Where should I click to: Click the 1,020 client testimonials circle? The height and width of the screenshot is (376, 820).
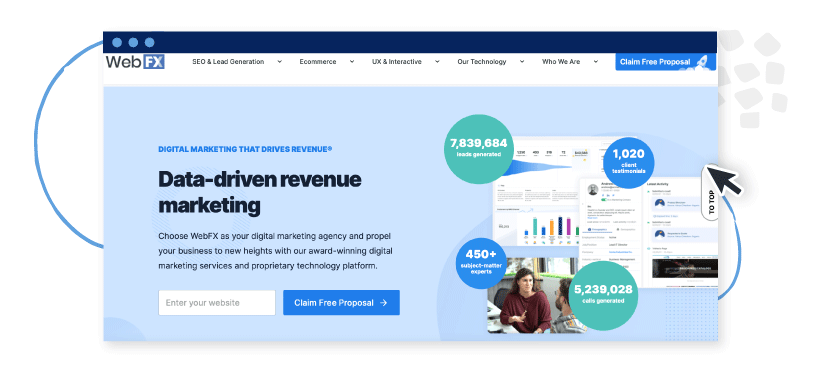[x=628, y=162]
